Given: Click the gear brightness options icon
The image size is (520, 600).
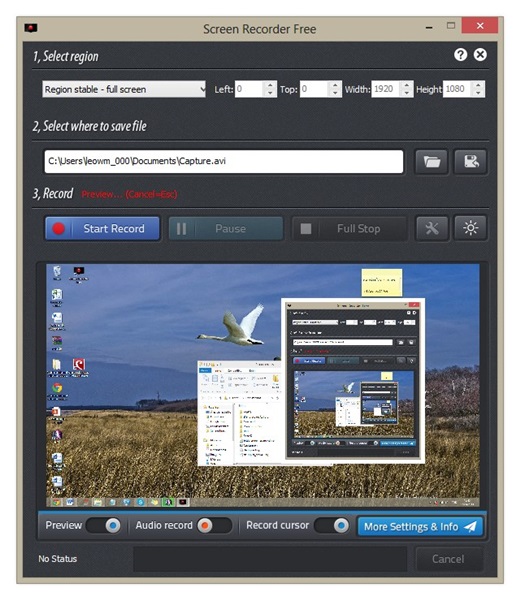Looking at the screenshot, I should (471, 228).
